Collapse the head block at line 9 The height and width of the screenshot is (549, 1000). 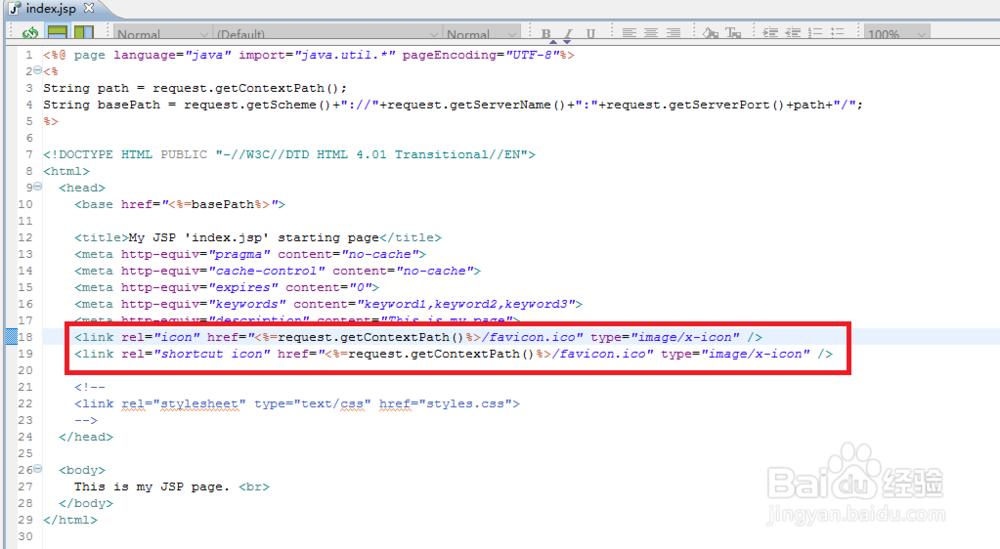pos(38,187)
